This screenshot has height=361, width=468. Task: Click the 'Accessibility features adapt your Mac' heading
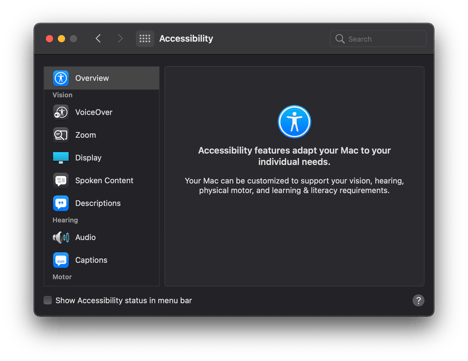(294, 156)
